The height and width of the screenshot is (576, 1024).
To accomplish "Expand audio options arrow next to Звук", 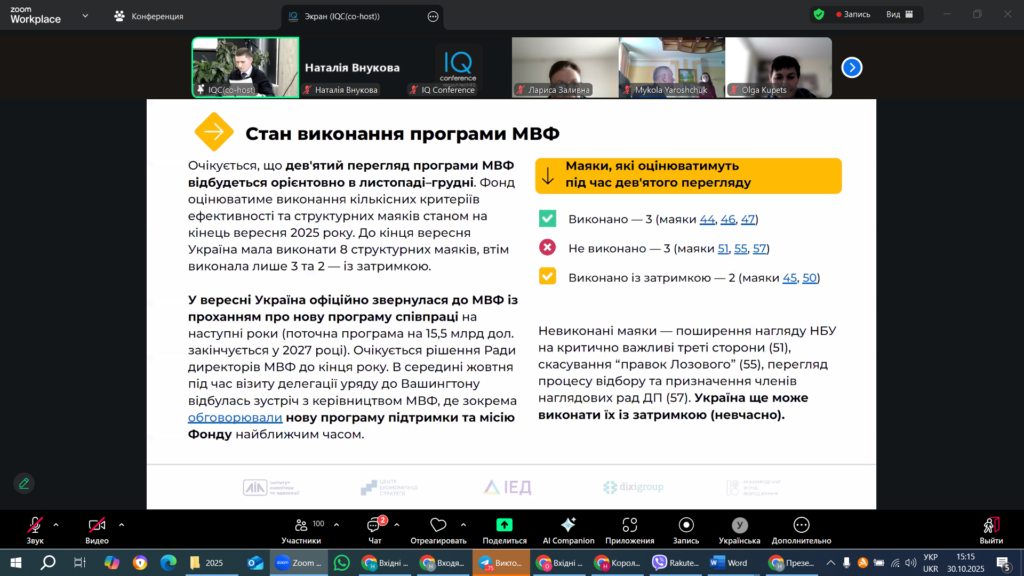I will pyautogui.click(x=56, y=524).
